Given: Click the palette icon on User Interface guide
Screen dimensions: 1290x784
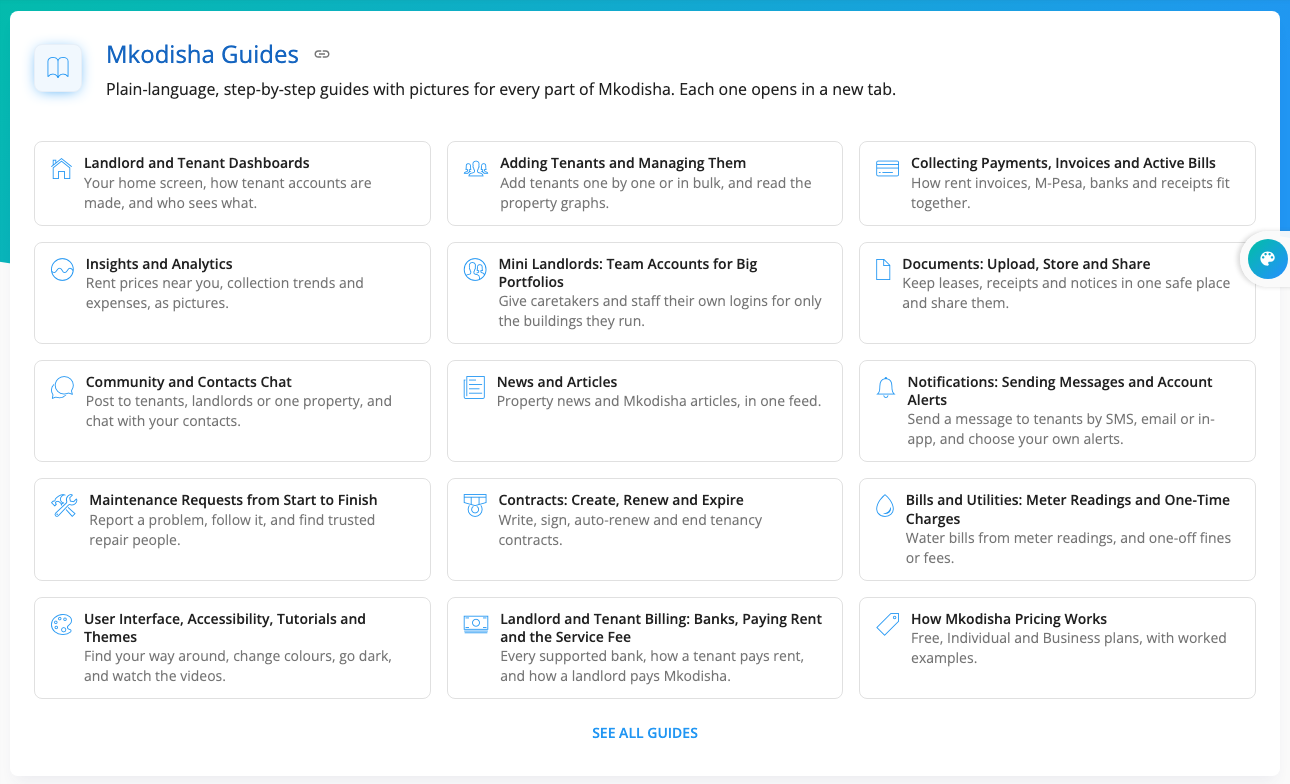Looking at the screenshot, I should coord(61,625).
